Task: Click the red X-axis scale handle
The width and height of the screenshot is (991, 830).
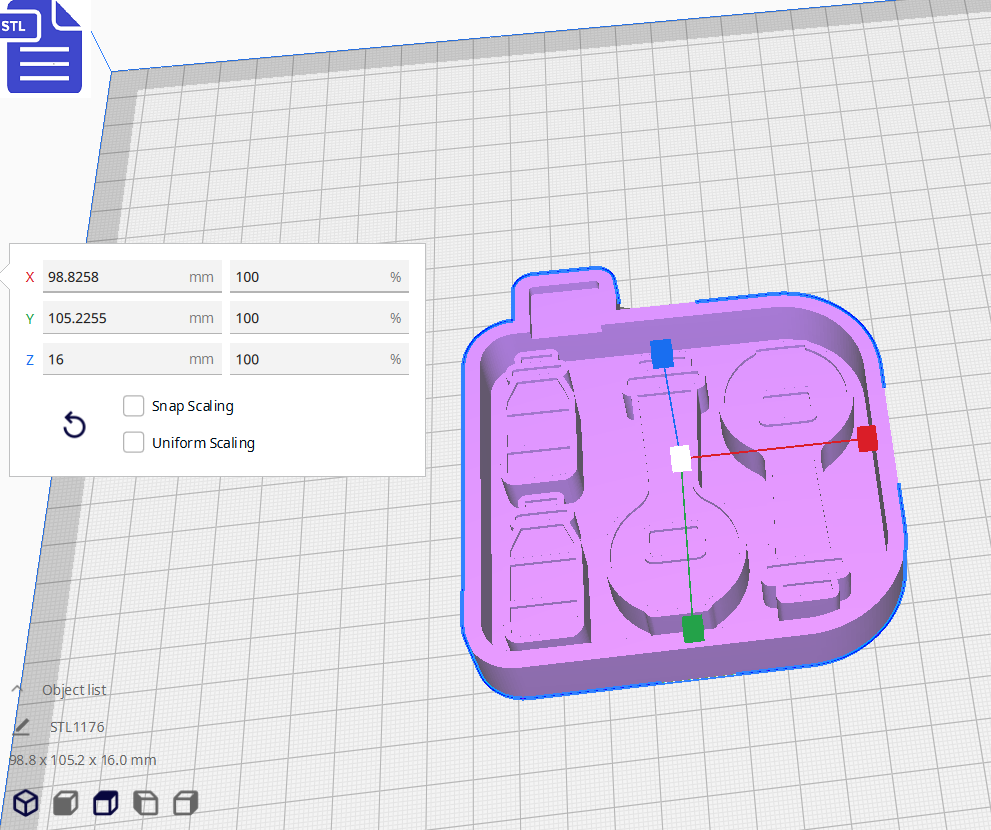Action: [x=866, y=439]
